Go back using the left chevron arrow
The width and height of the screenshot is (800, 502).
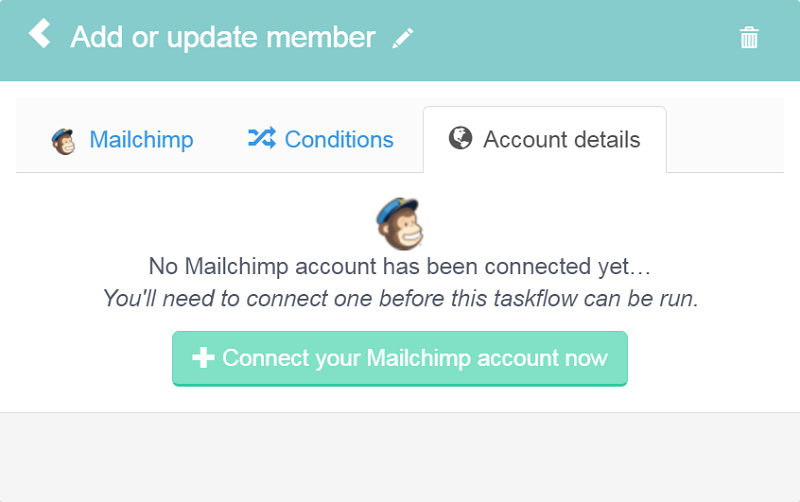coord(40,34)
